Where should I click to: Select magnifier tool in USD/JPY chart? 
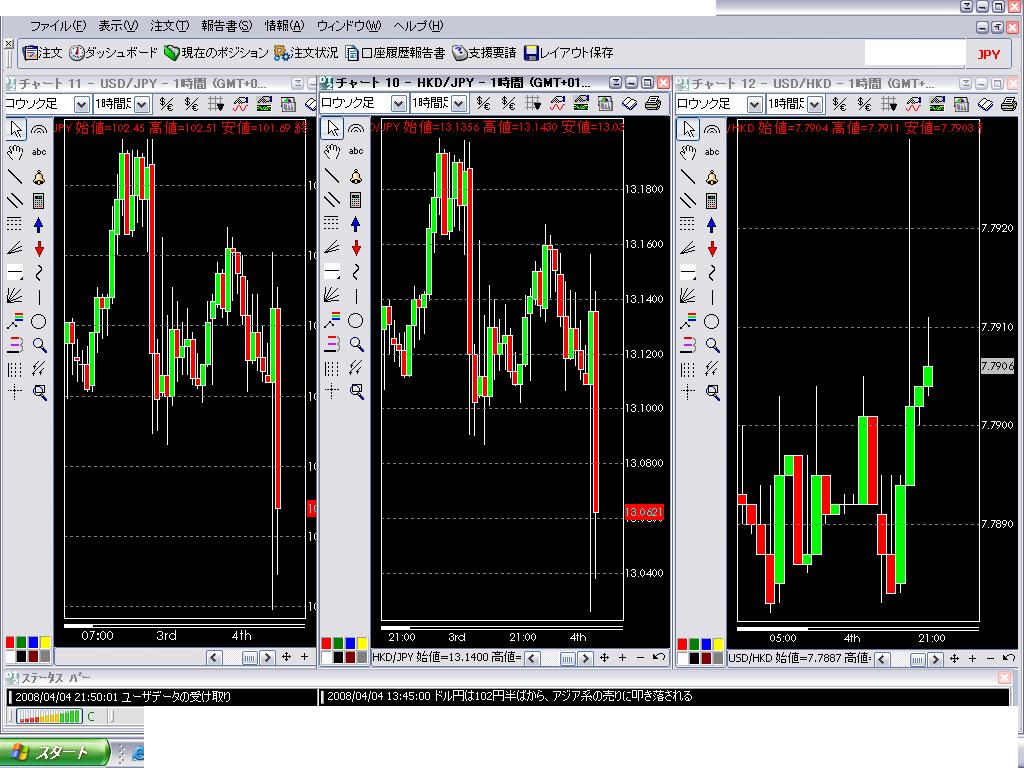[40, 345]
